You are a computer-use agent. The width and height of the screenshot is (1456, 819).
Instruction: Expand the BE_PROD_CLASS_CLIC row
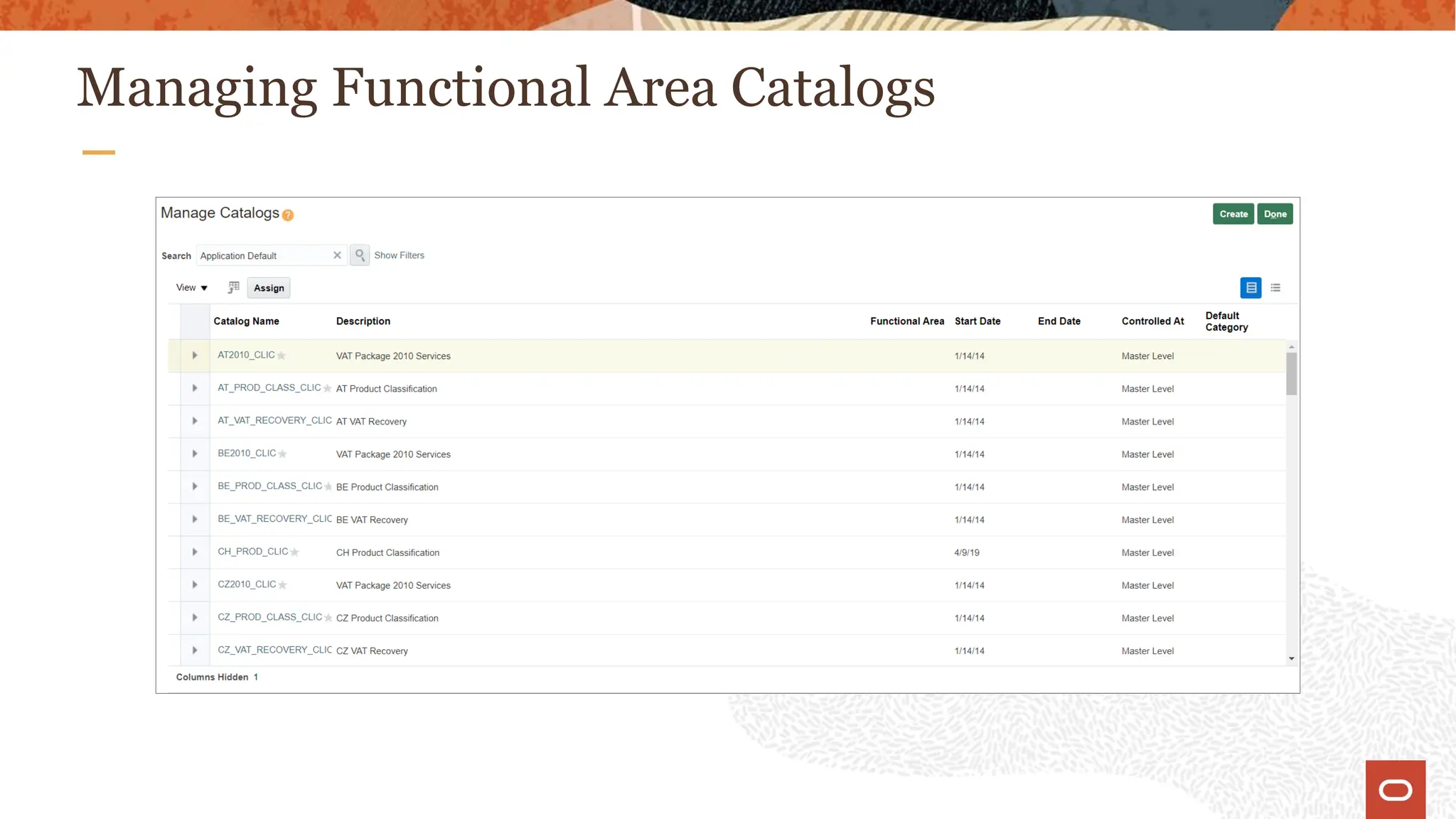[x=195, y=486]
